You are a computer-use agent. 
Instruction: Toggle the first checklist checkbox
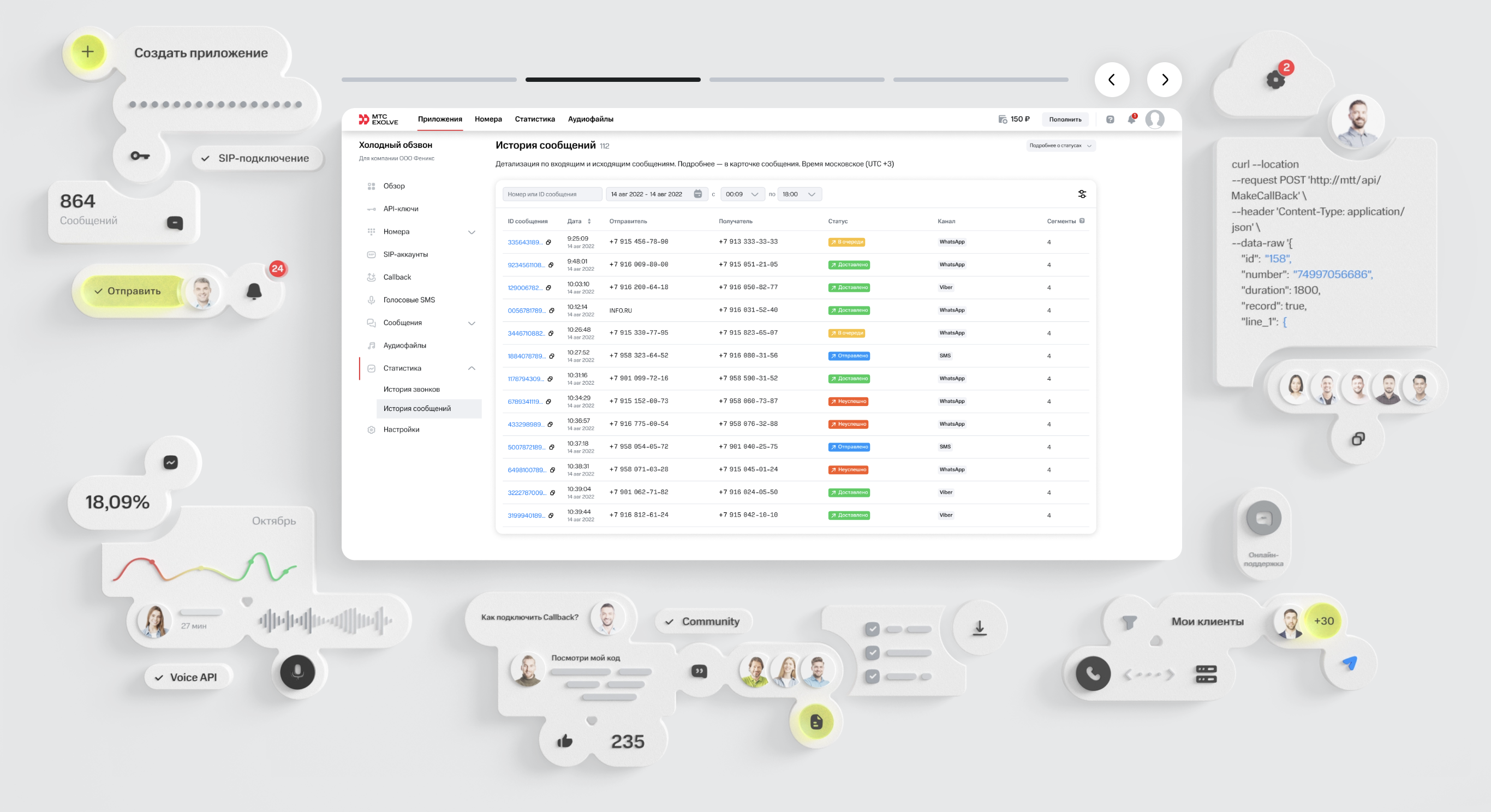(x=872, y=629)
